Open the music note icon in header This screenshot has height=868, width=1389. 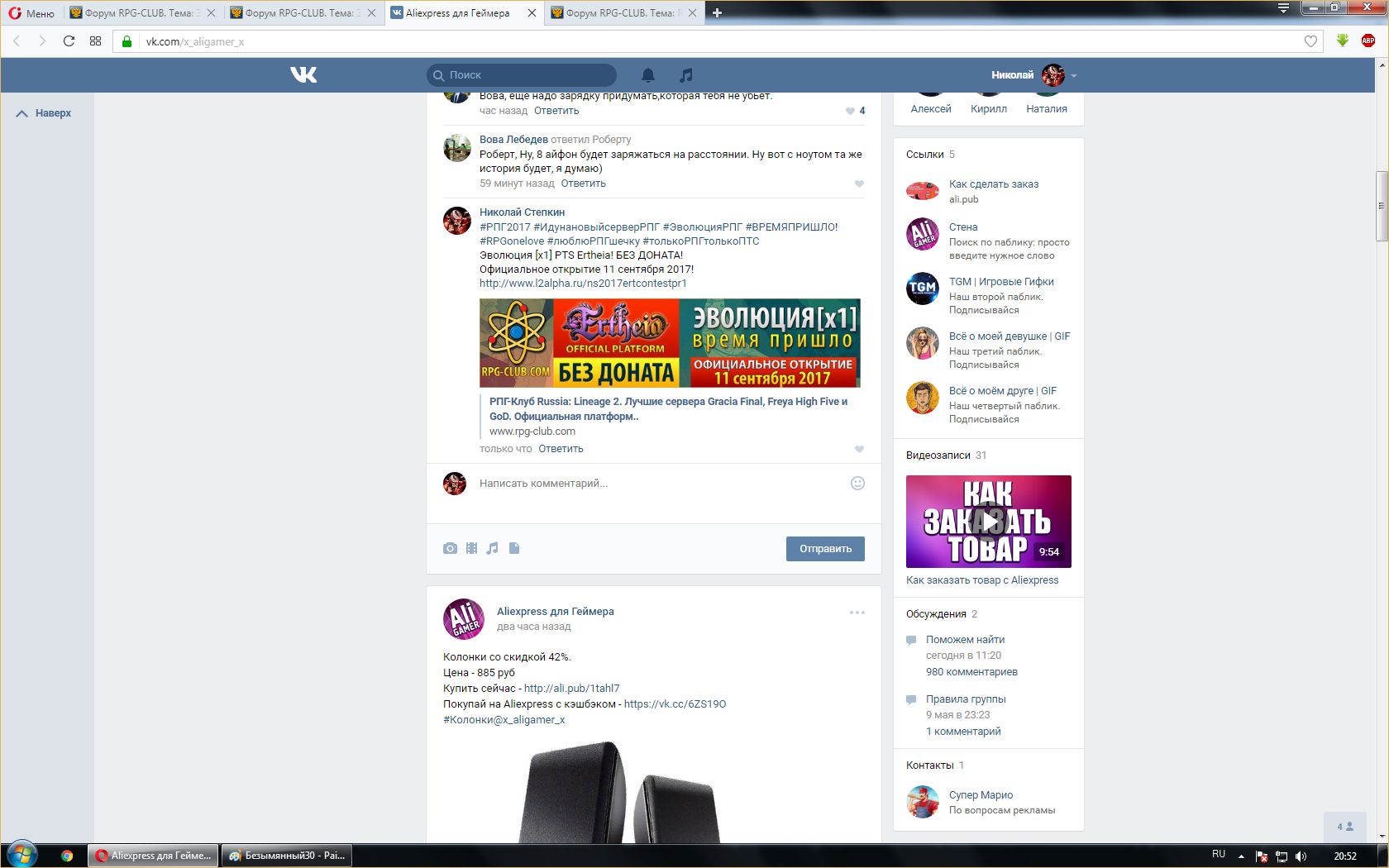[685, 75]
